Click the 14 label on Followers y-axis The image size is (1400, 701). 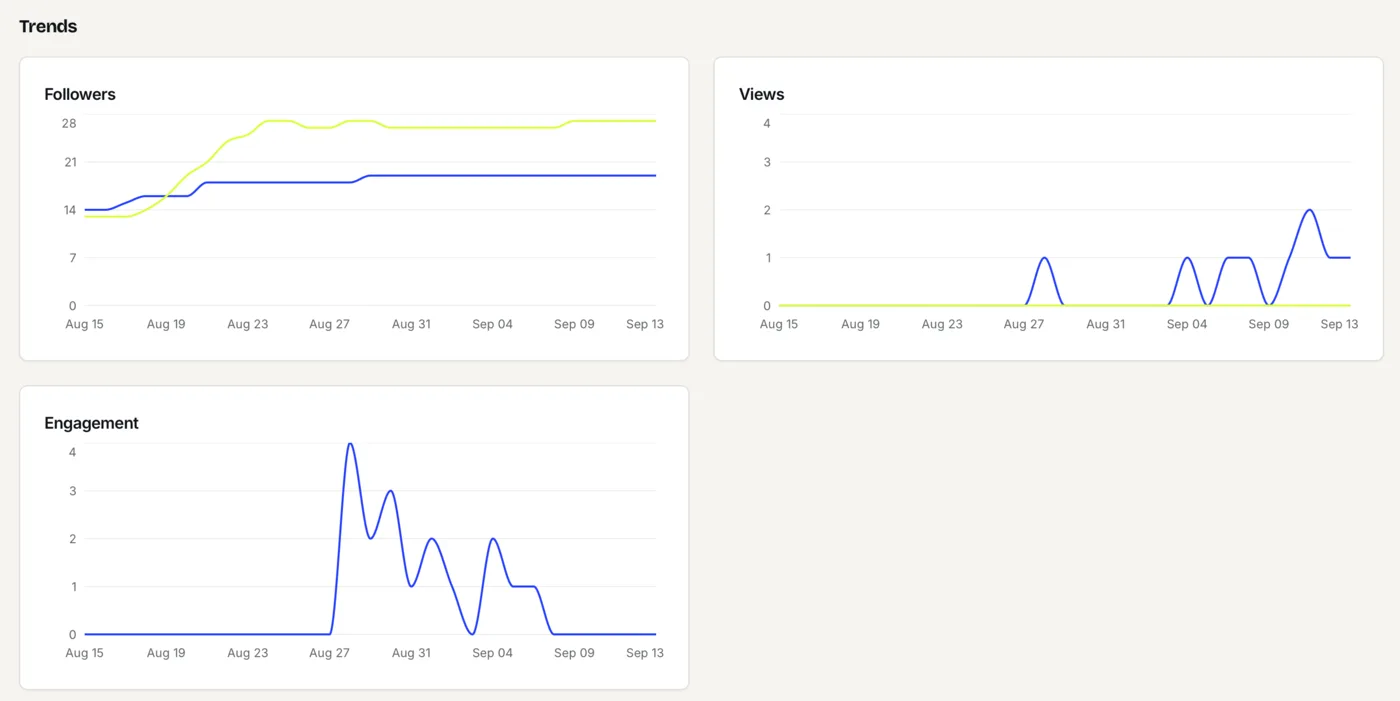[x=70, y=210]
